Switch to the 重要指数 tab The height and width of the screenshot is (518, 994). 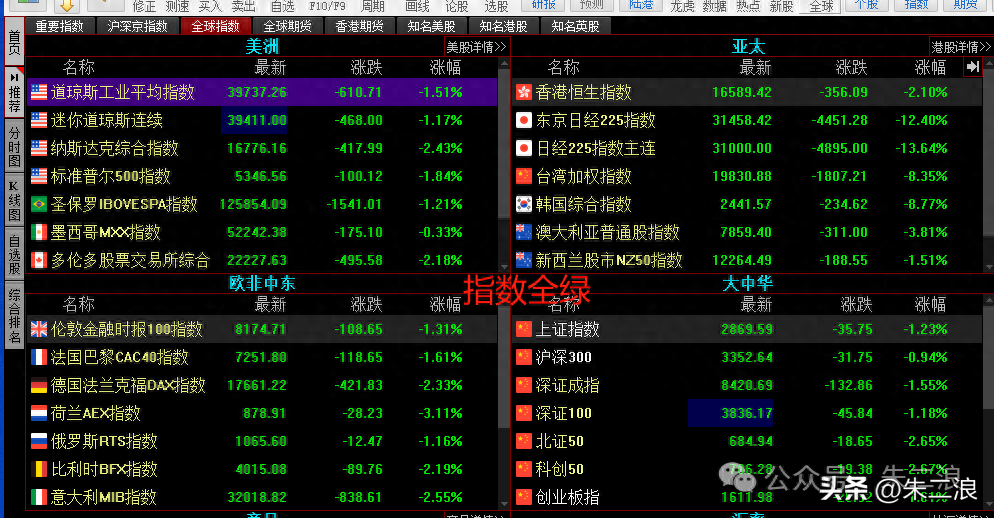coord(60,26)
